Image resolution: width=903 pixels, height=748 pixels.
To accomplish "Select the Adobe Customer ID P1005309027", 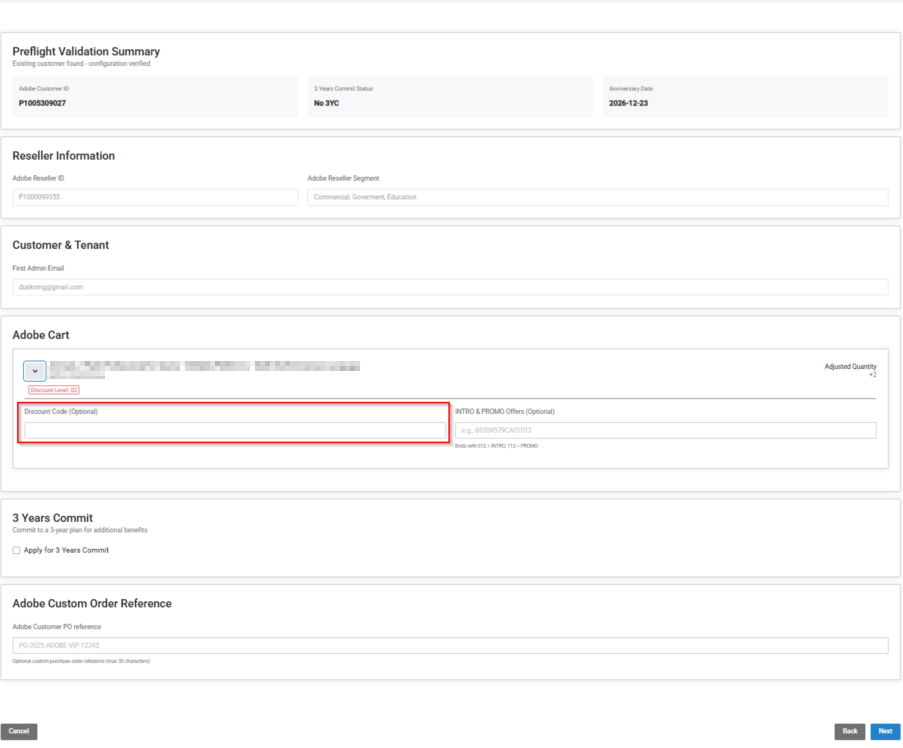I will (42, 103).
